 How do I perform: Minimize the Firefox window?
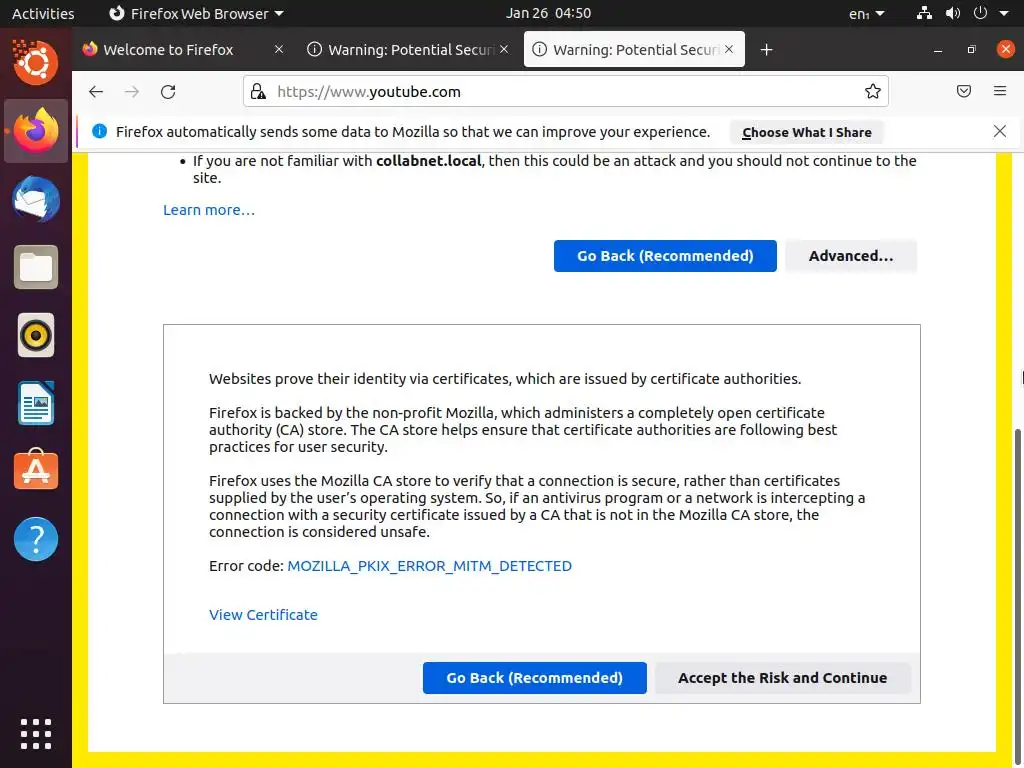(938, 50)
